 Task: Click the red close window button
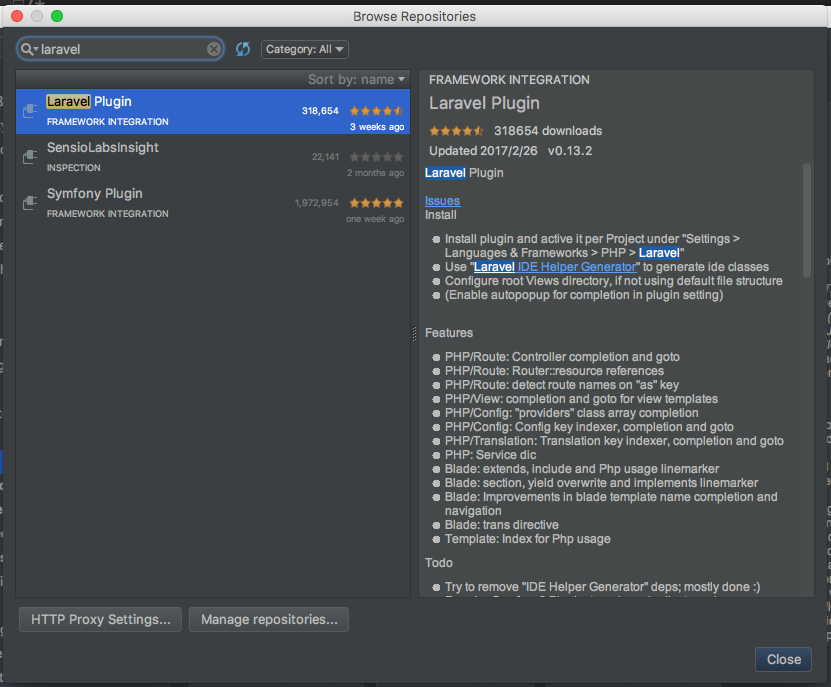pos(17,16)
